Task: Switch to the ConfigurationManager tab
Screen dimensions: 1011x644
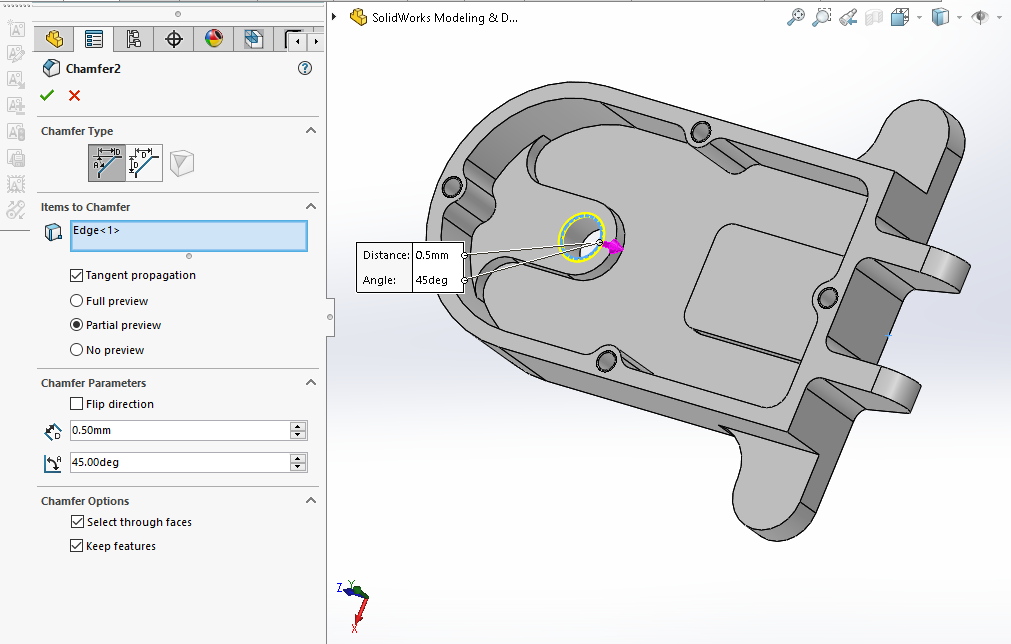Action: (133, 40)
